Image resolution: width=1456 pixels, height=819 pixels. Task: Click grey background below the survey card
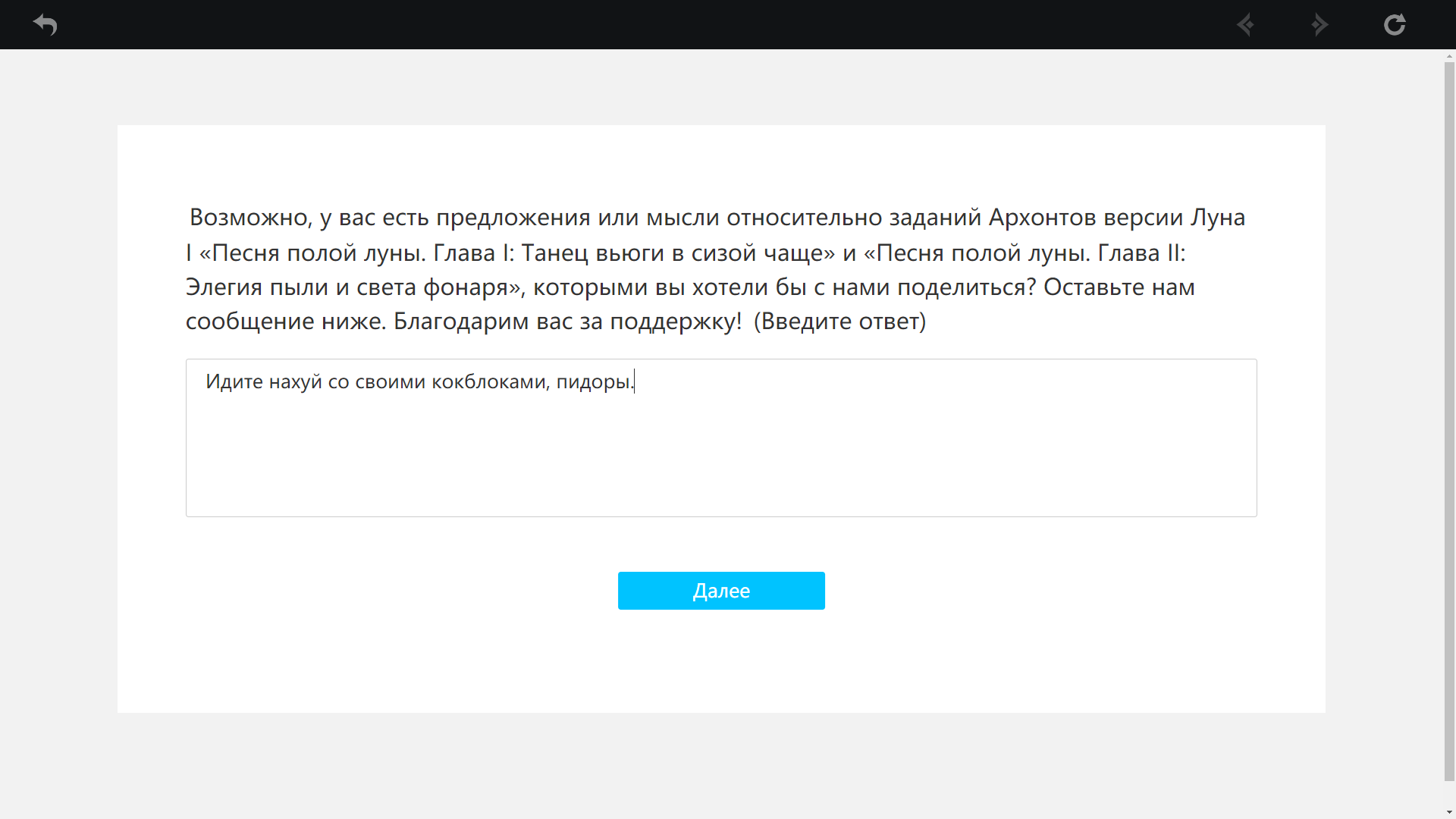click(720, 766)
